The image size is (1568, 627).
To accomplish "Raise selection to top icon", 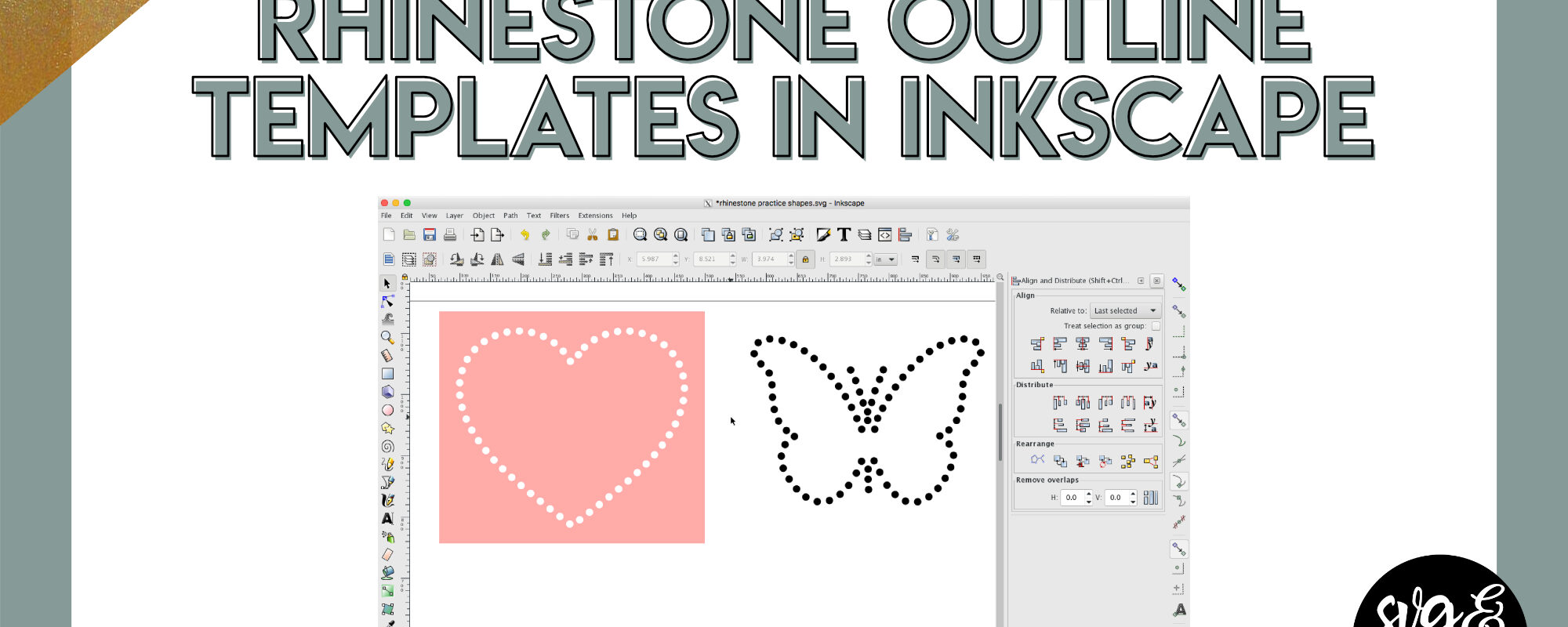I will 606,259.
